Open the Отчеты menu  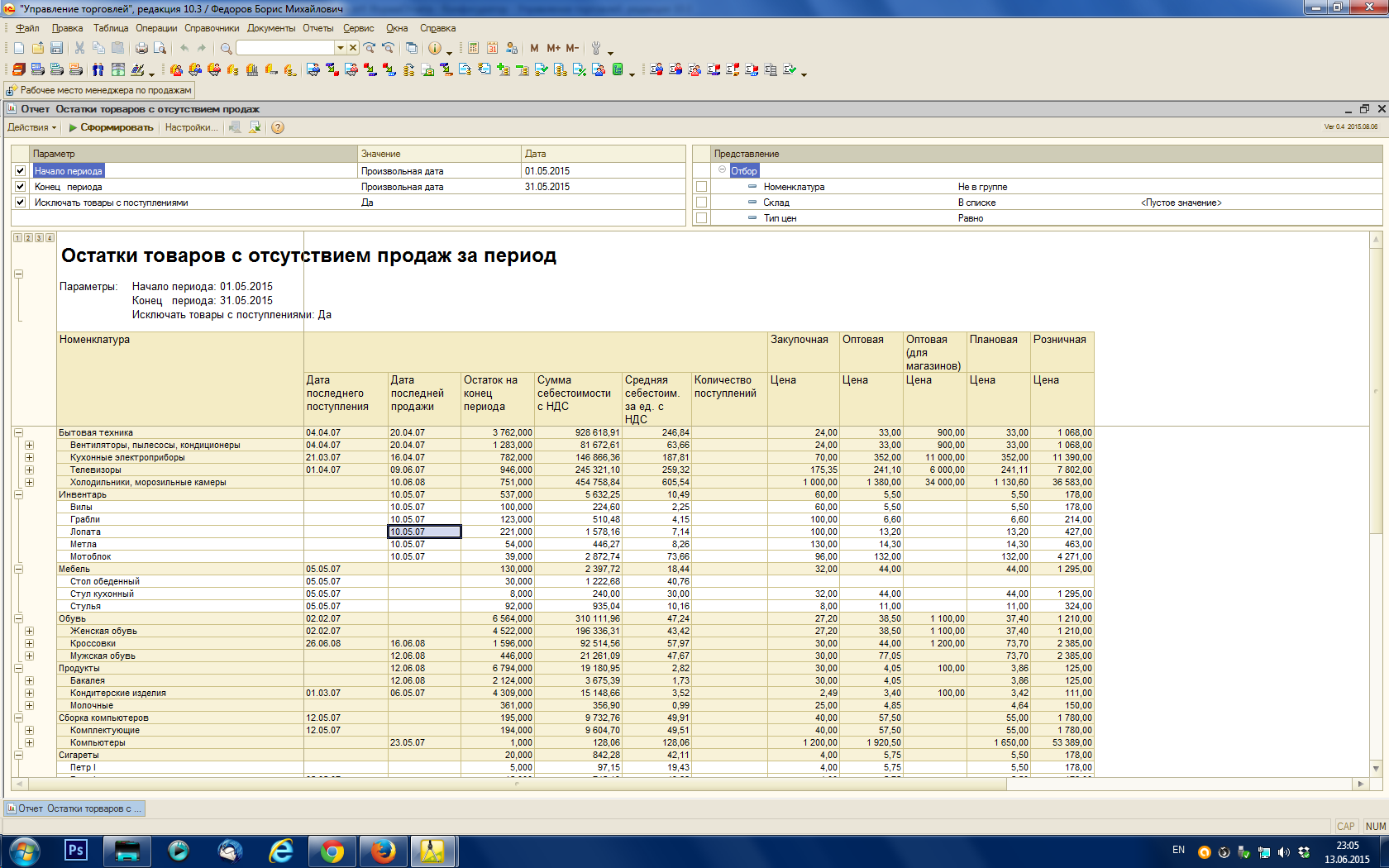click(317, 28)
